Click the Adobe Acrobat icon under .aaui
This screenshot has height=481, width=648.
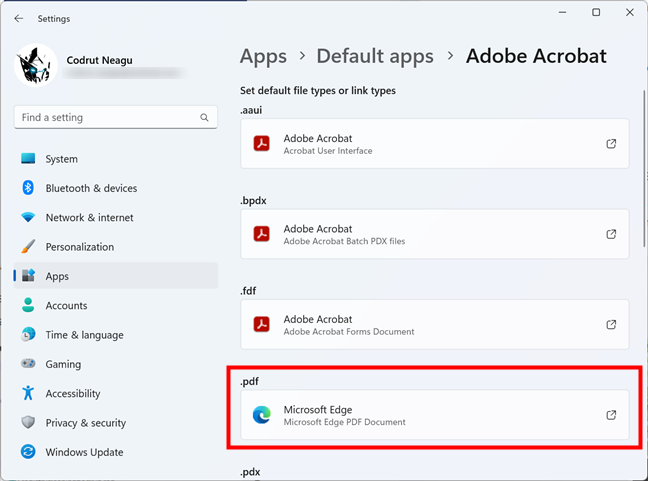click(x=261, y=144)
